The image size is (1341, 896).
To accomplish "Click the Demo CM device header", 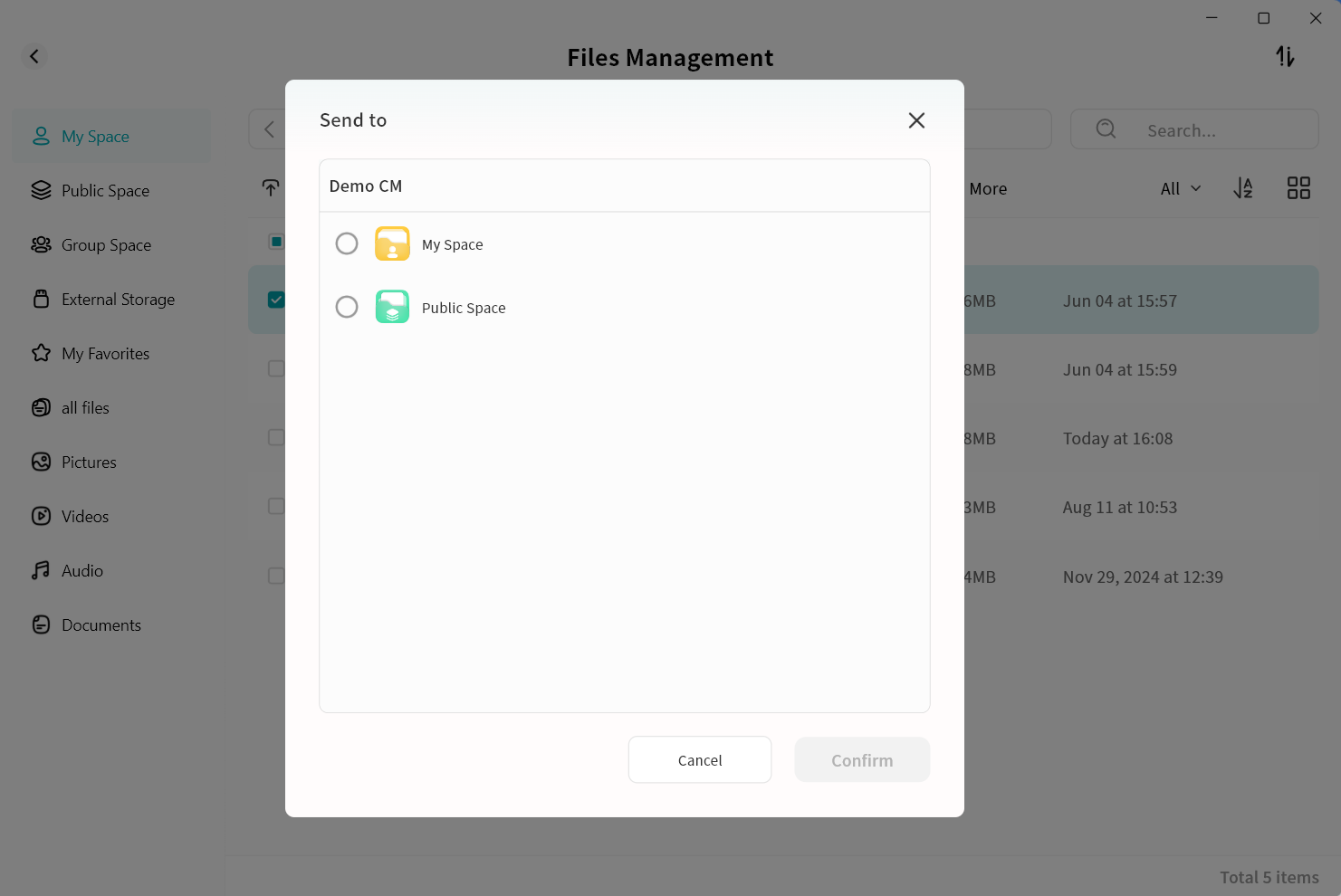I will 366,186.
